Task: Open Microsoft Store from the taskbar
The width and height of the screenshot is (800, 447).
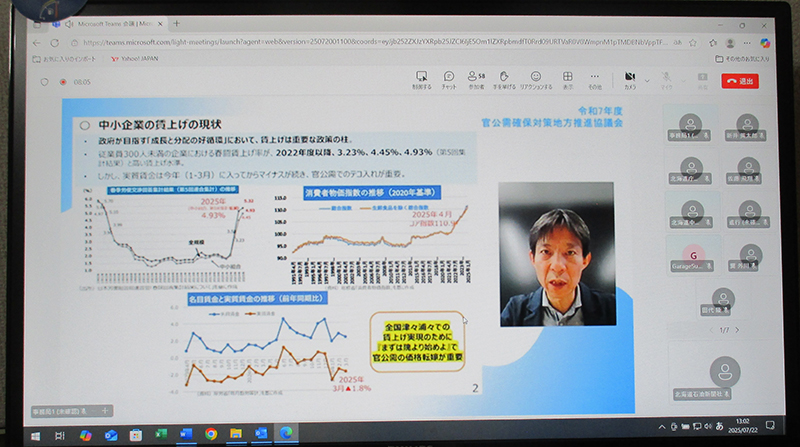Action: point(136,435)
